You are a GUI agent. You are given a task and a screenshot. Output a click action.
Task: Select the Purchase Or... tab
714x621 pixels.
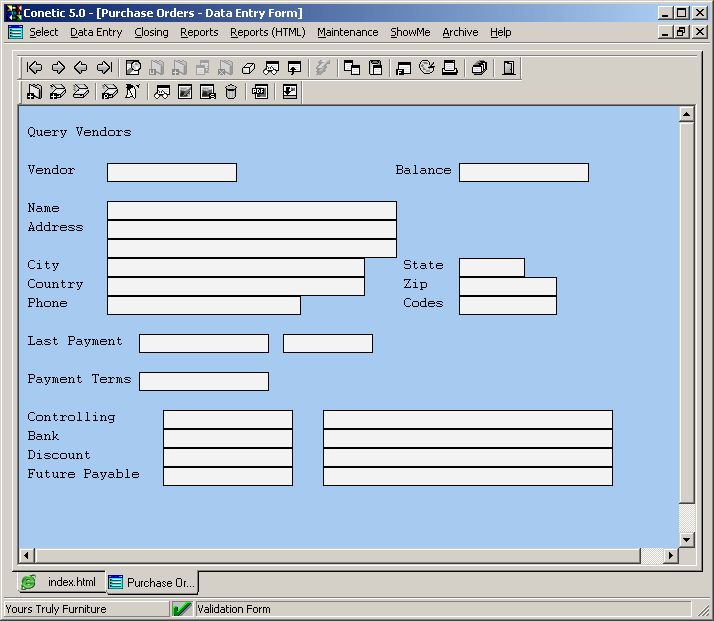point(152,582)
